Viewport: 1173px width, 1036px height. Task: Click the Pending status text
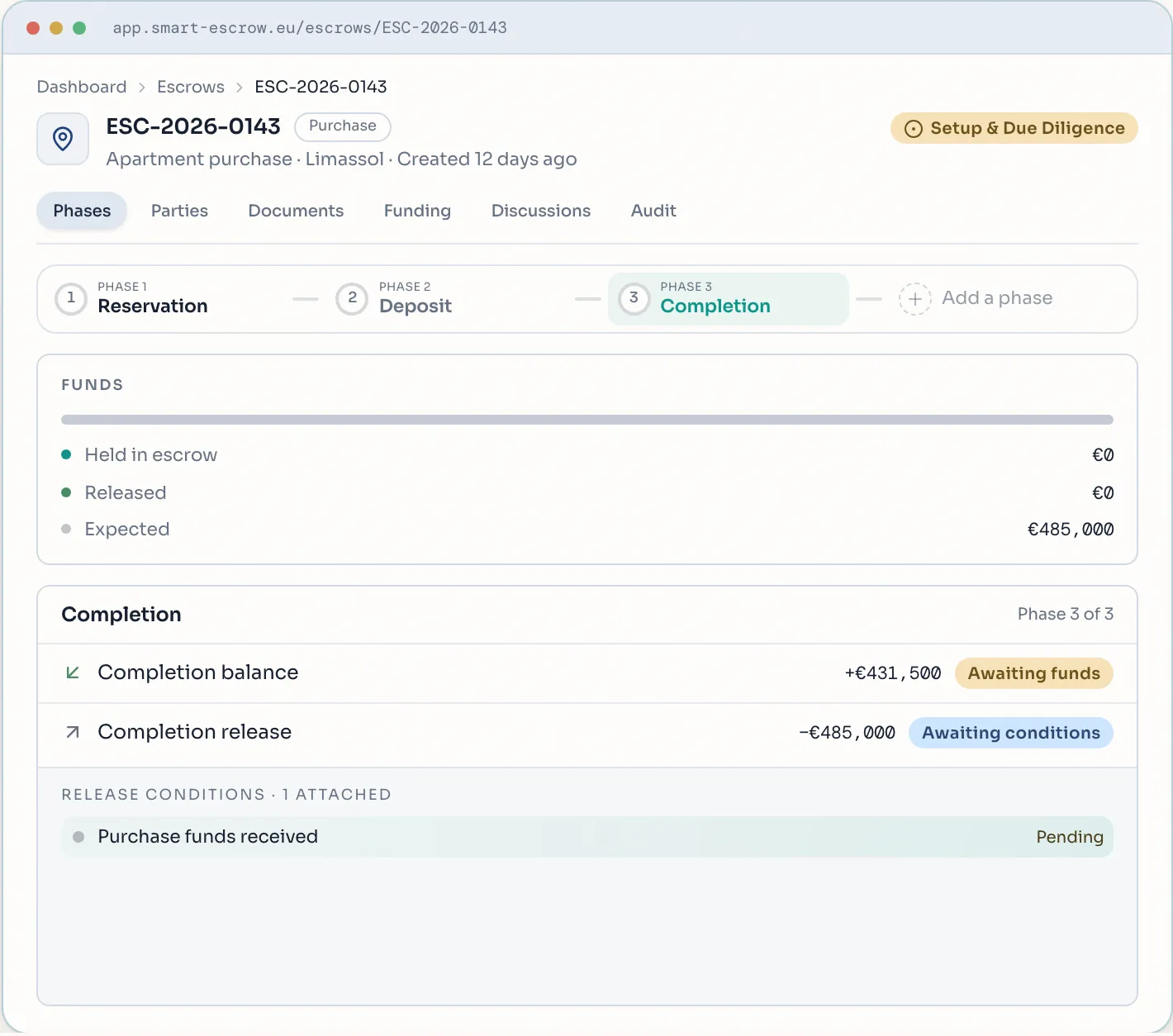pos(1070,837)
